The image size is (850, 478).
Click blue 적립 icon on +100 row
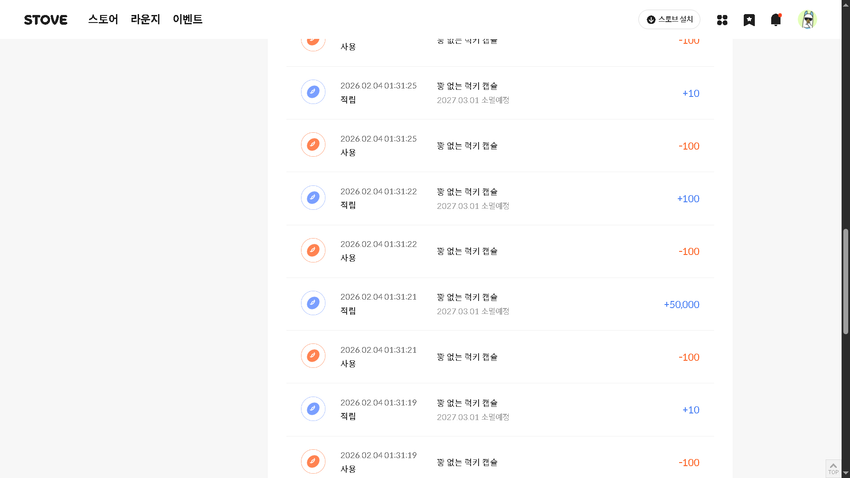(313, 198)
